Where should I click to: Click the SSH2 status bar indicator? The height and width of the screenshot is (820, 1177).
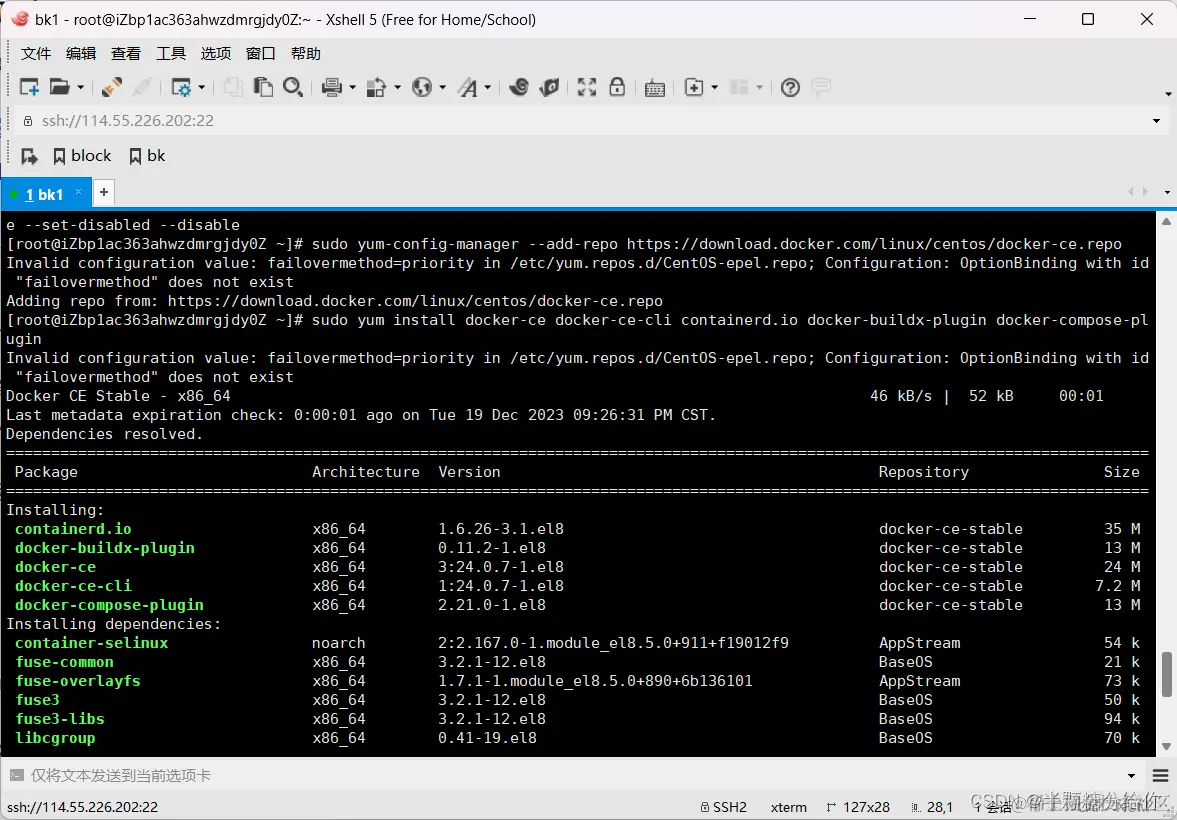point(724,807)
